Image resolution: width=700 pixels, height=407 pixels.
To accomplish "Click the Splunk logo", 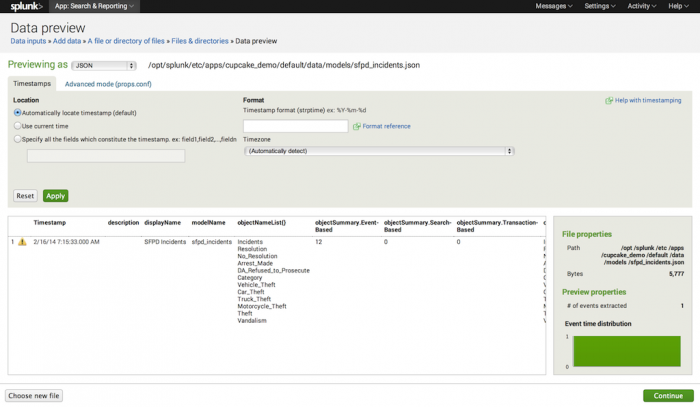I will [26, 6].
